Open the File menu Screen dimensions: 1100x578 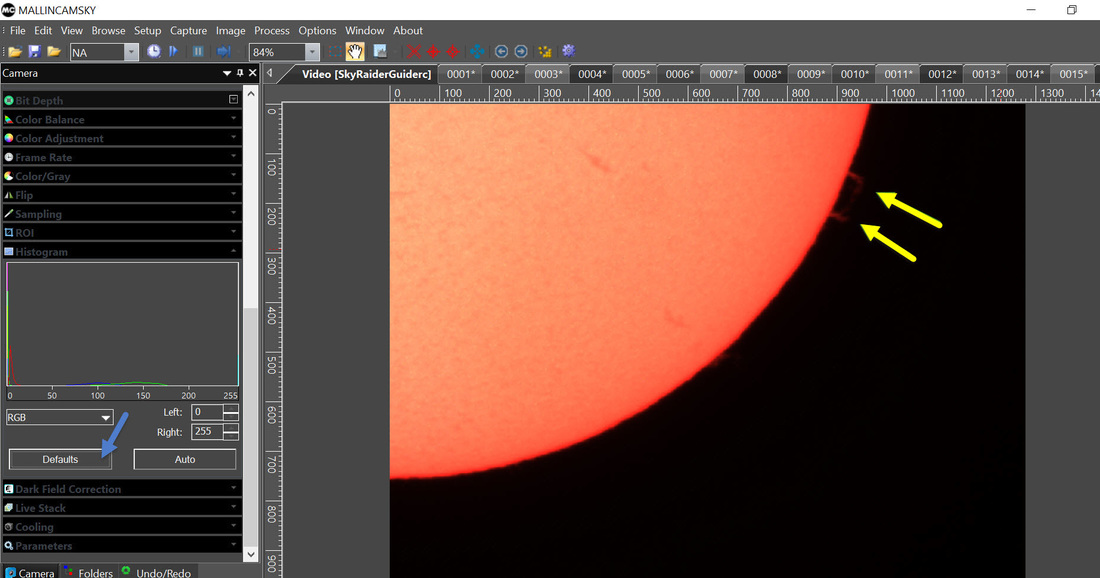tap(18, 30)
